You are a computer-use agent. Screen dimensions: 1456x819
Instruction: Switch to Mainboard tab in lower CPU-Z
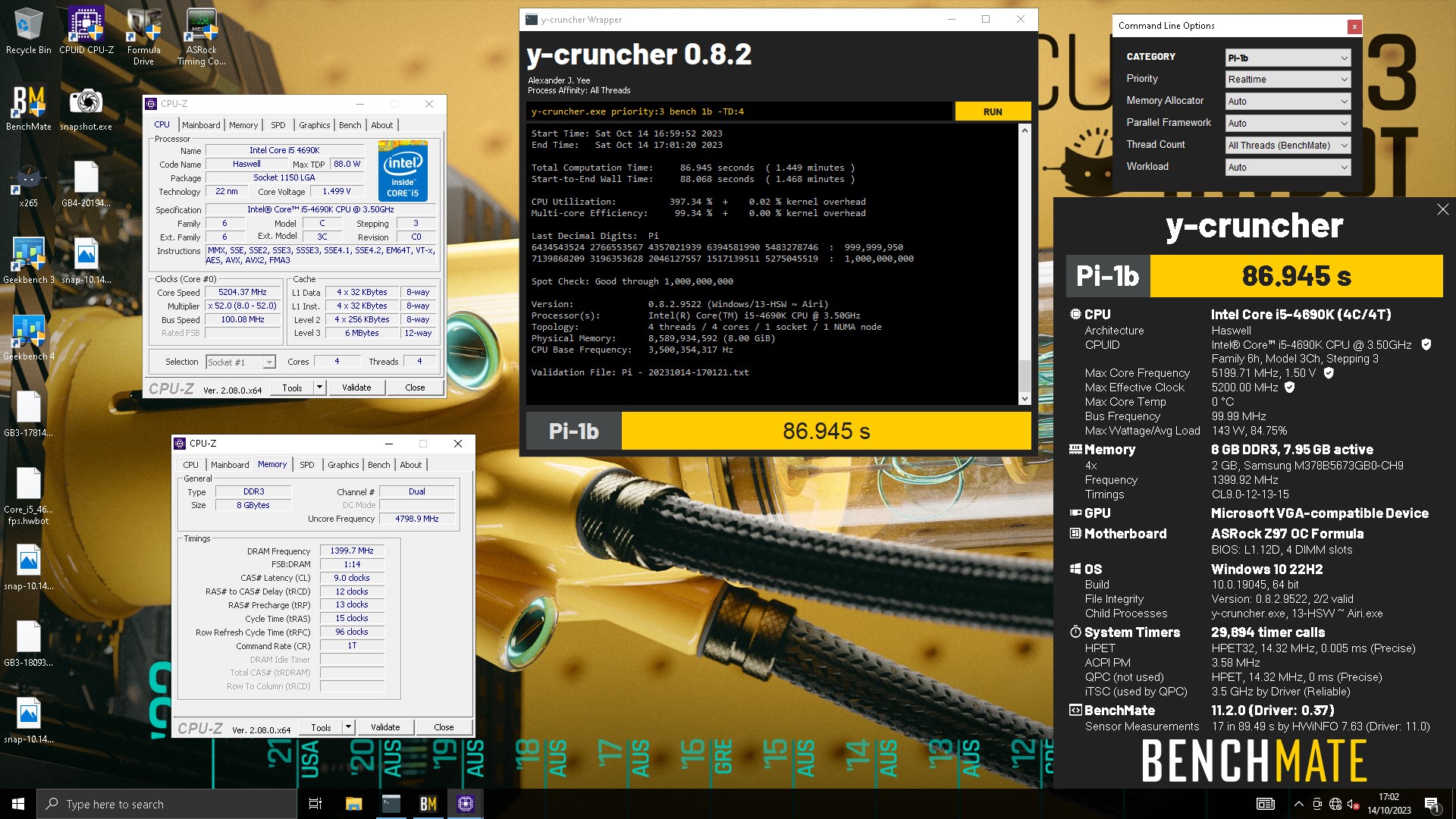pos(230,465)
